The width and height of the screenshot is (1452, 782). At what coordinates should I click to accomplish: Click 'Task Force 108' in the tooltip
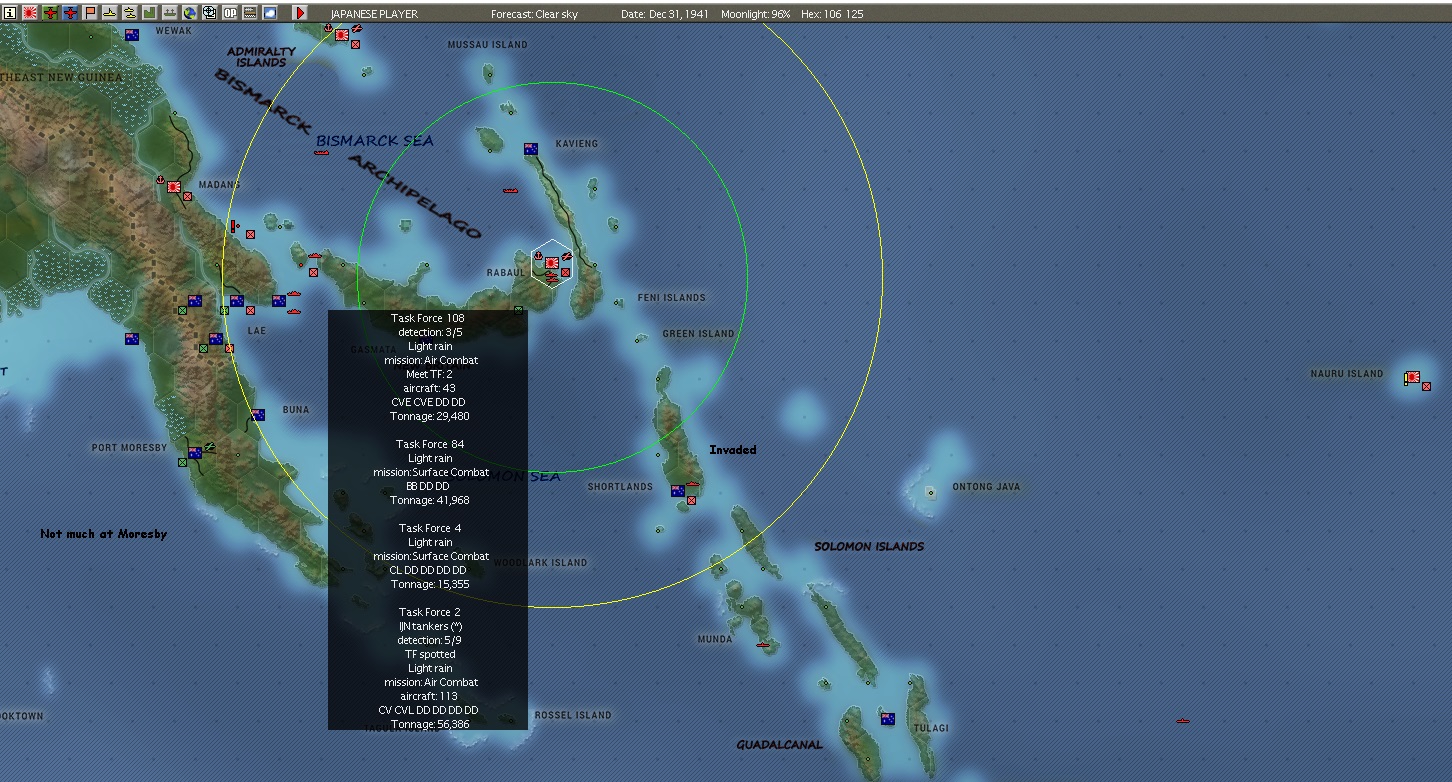coord(428,318)
